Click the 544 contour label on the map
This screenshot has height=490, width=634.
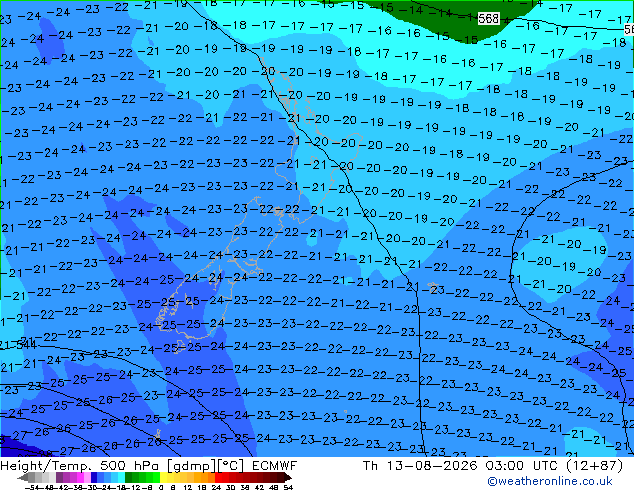27,345
